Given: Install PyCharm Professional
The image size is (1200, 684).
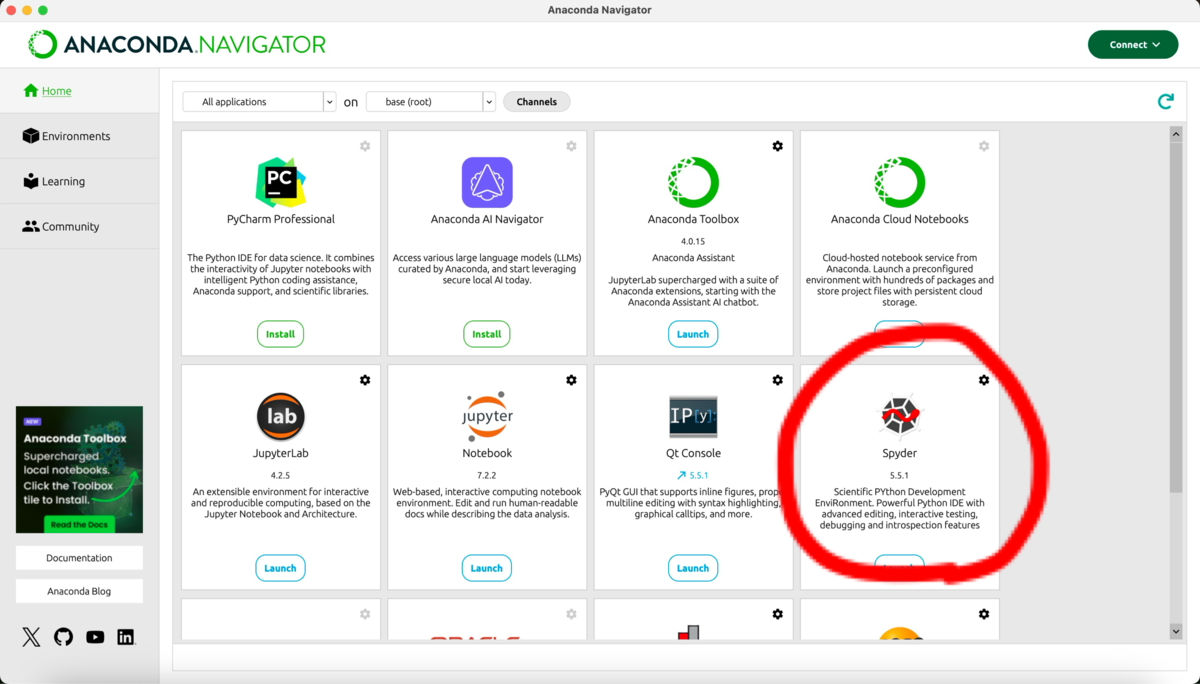Looking at the screenshot, I should [280, 334].
